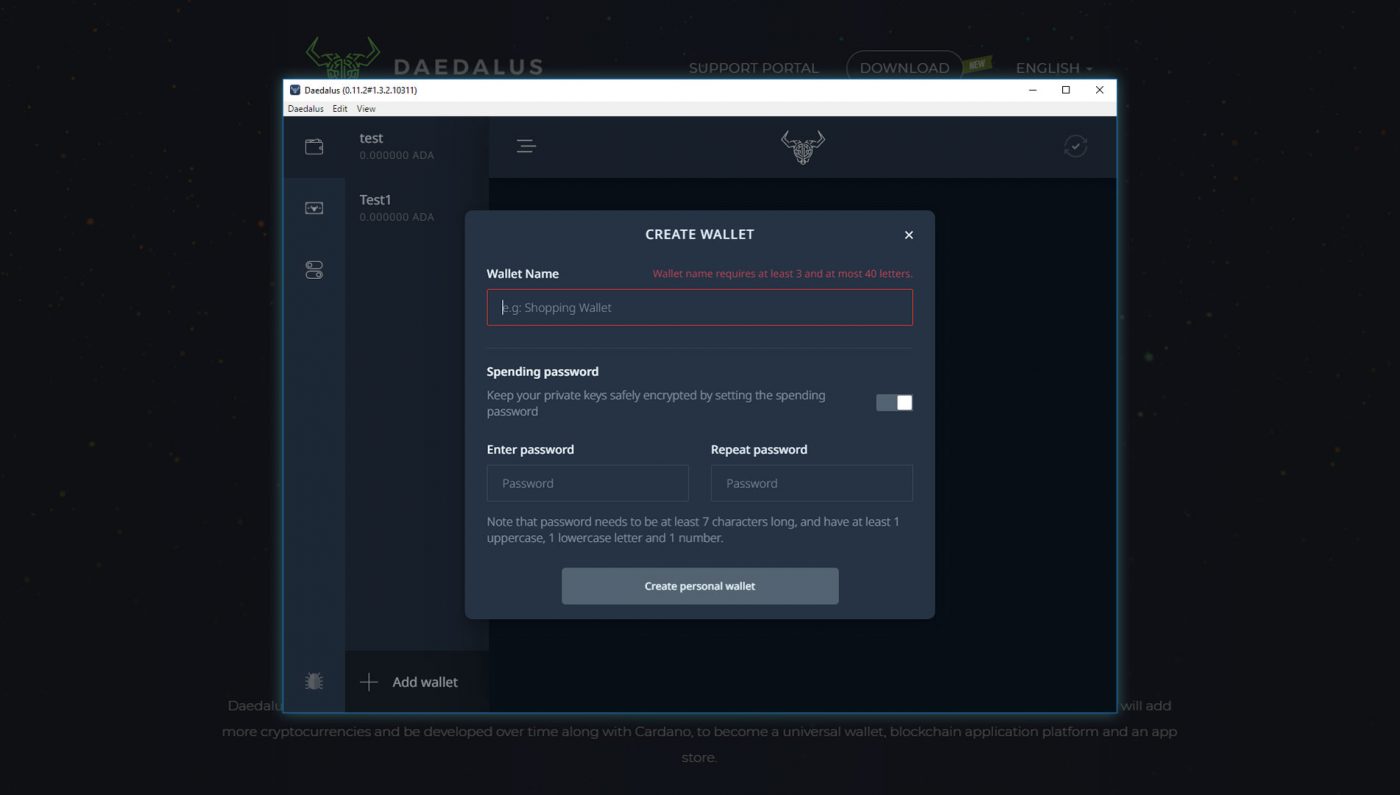Open the ADA redemption sidebar icon

(314, 208)
